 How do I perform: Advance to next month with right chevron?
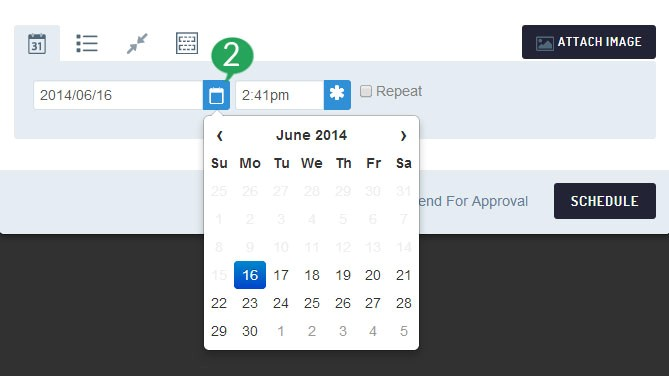[x=403, y=136]
